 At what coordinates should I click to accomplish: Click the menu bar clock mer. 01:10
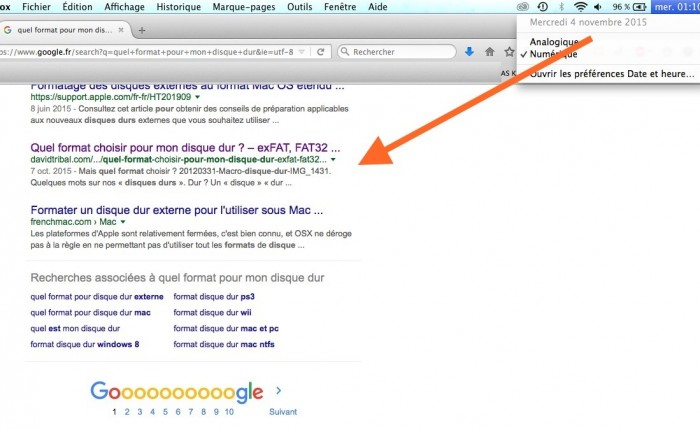click(675, 7)
